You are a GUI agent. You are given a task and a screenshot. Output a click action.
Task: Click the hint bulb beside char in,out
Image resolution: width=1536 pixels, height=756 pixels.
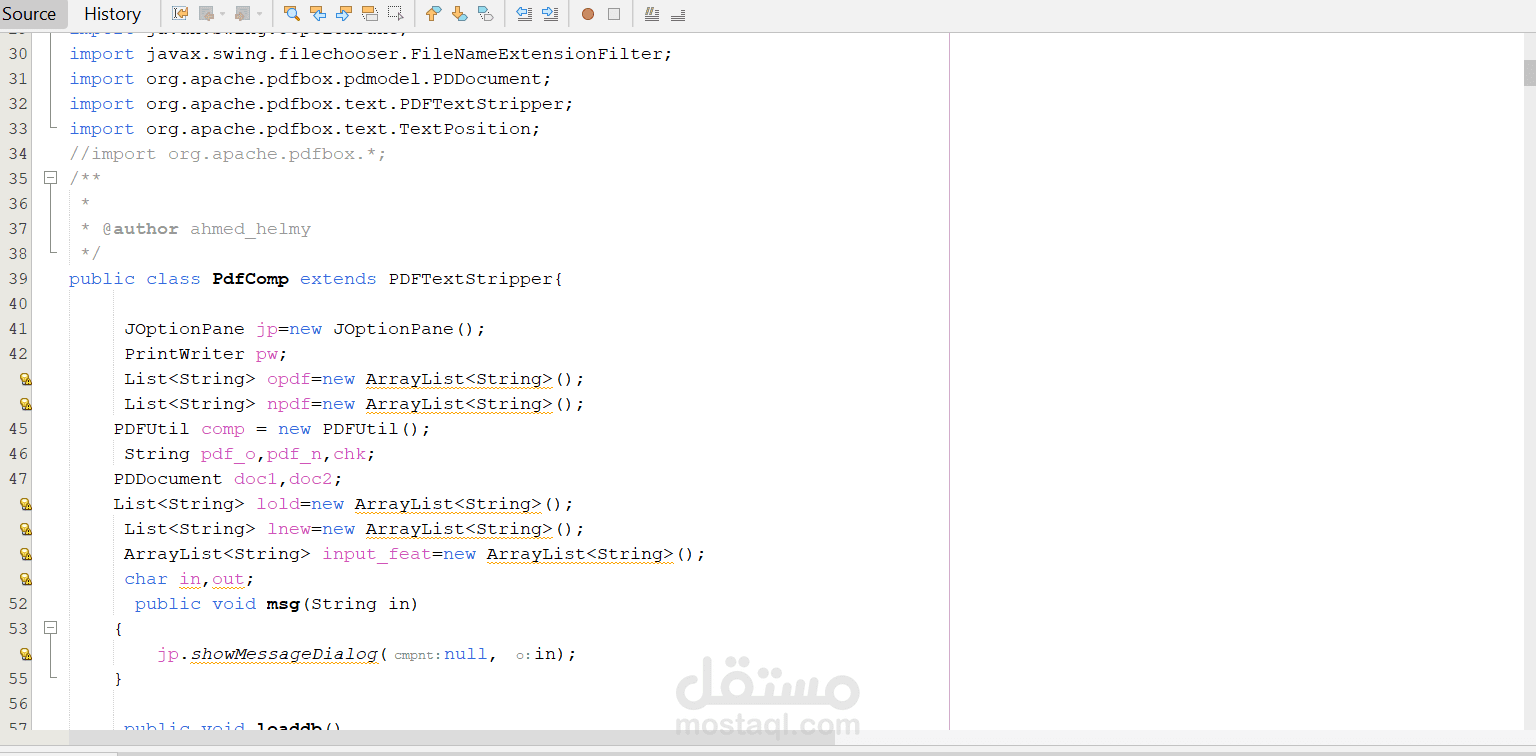point(25,579)
